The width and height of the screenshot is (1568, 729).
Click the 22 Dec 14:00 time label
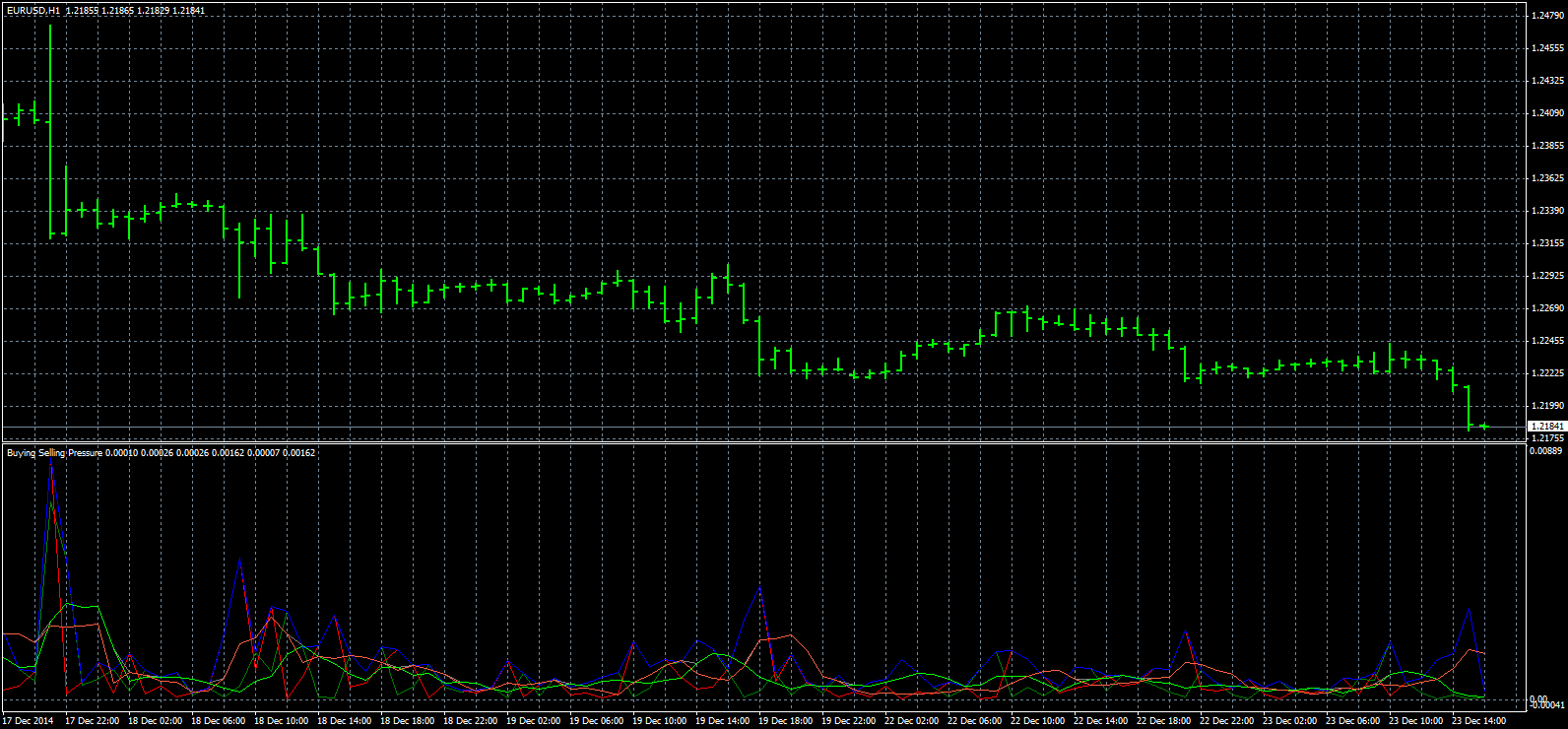(x=1101, y=721)
